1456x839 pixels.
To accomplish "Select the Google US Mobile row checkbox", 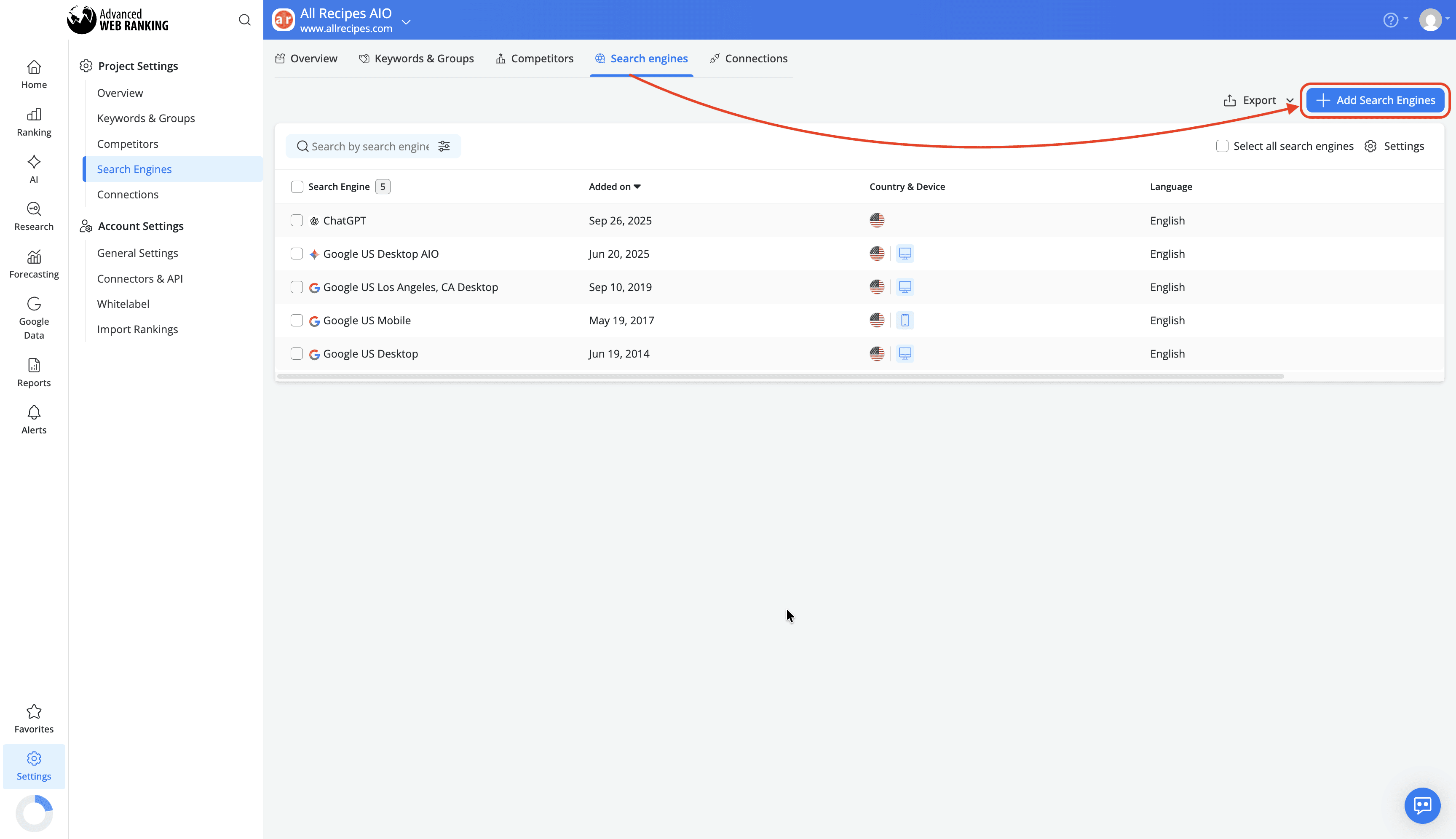I will 297,320.
